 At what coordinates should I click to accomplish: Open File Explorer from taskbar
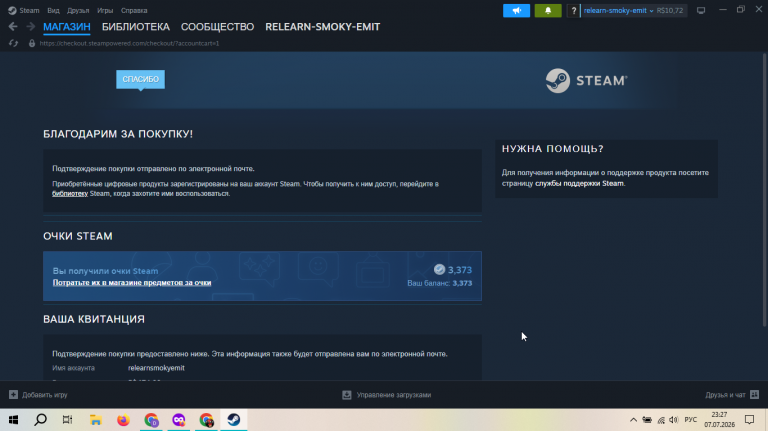pos(96,420)
